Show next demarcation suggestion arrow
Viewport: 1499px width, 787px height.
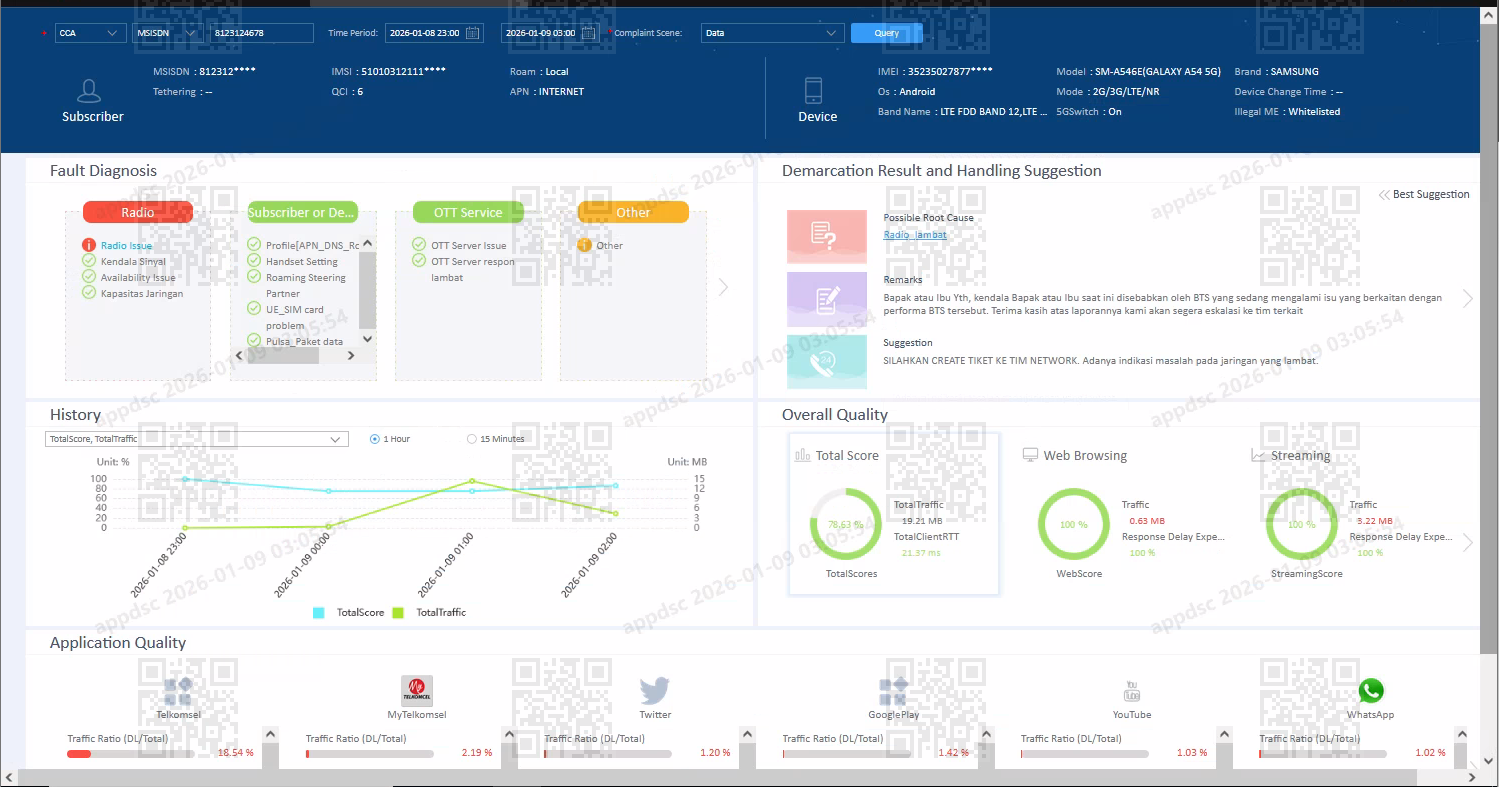click(1467, 298)
